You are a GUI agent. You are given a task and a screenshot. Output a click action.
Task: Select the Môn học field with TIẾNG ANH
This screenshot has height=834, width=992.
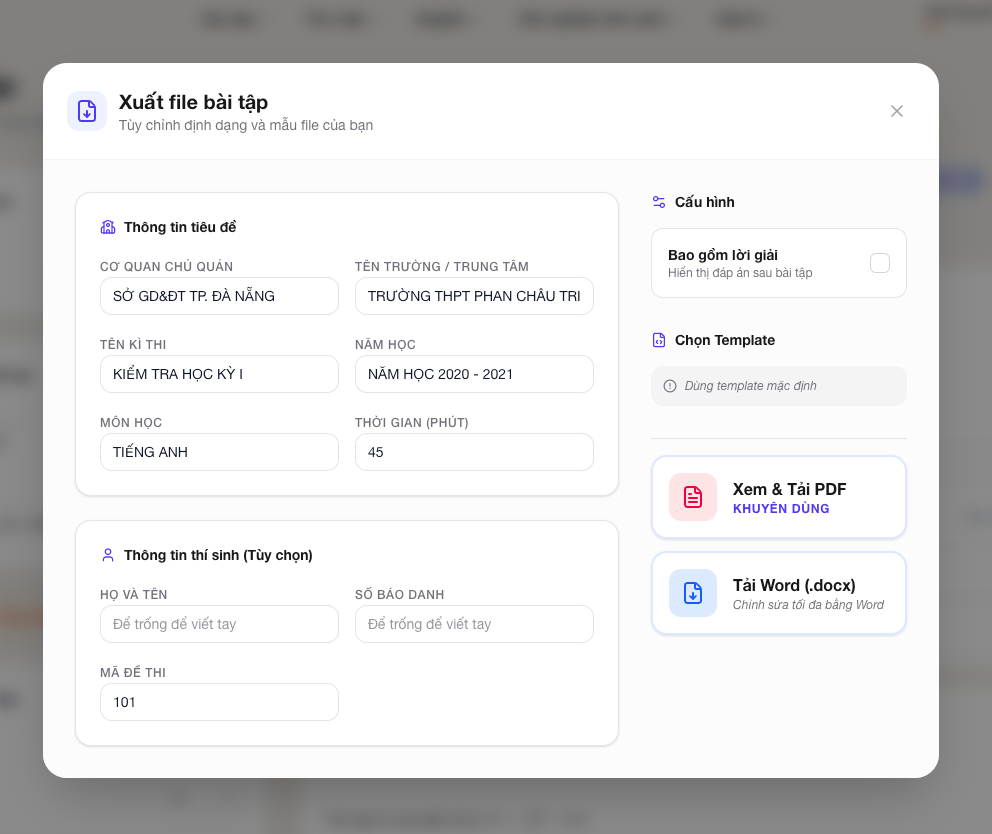tap(220, 452)
